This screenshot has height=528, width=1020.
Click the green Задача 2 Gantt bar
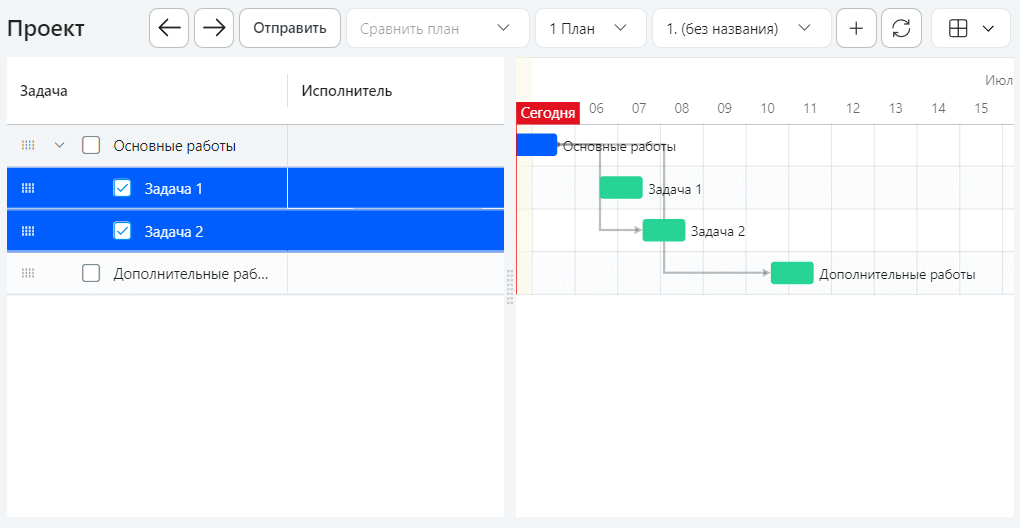pos(664,230)
